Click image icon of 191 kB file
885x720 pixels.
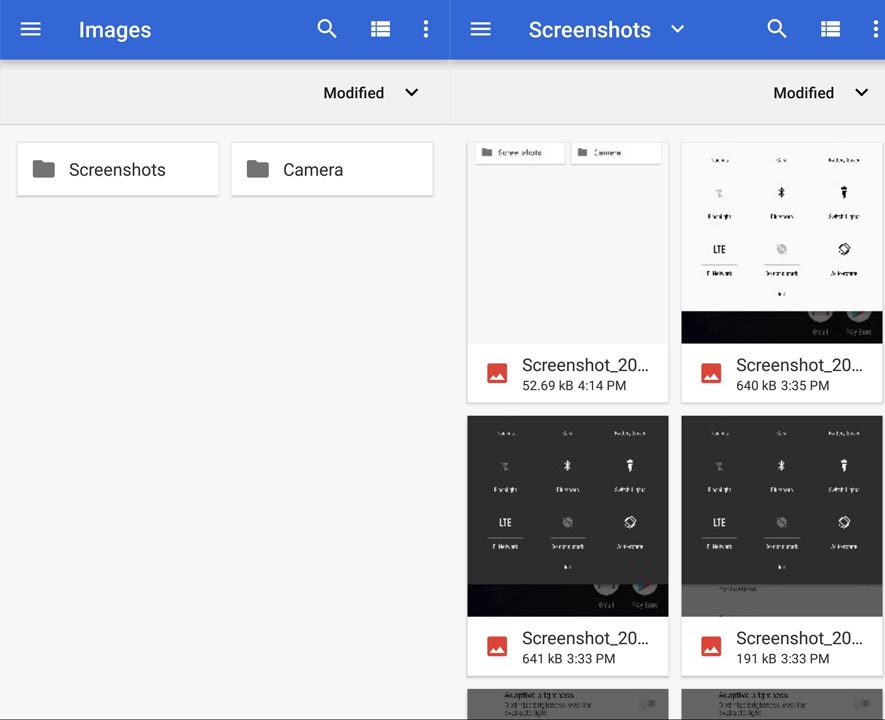pyautogui.click(x=711, y=647)
